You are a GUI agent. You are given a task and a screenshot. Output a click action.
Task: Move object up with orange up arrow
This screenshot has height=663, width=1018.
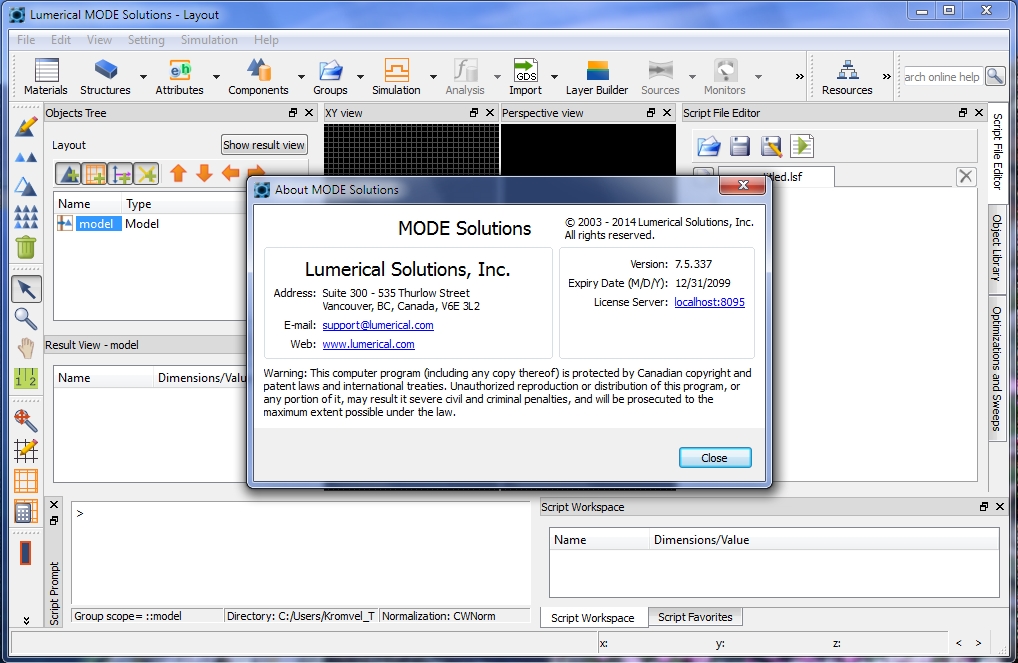[179, 173]
